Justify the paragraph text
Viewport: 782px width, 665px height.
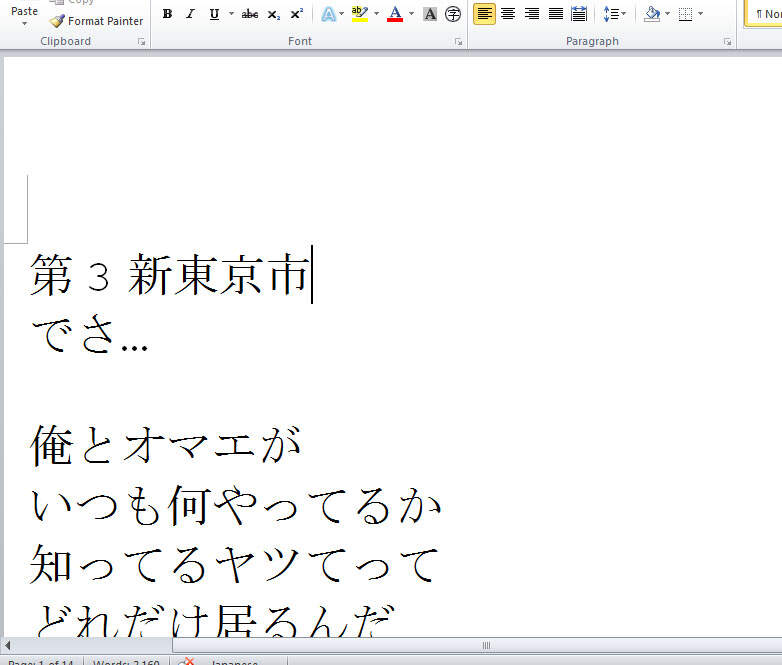point(556,14)
